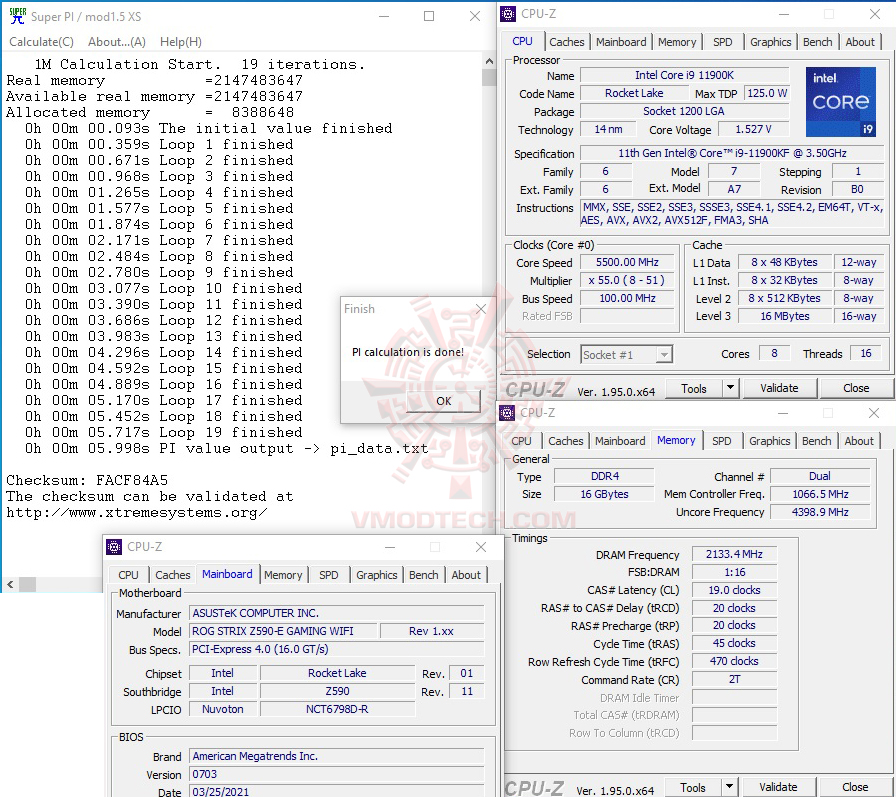Click the PCI-Express 4.0 bus specs field
Image resolution: width=896 pixels, height=797 pixels.
(x=337, y=649)
